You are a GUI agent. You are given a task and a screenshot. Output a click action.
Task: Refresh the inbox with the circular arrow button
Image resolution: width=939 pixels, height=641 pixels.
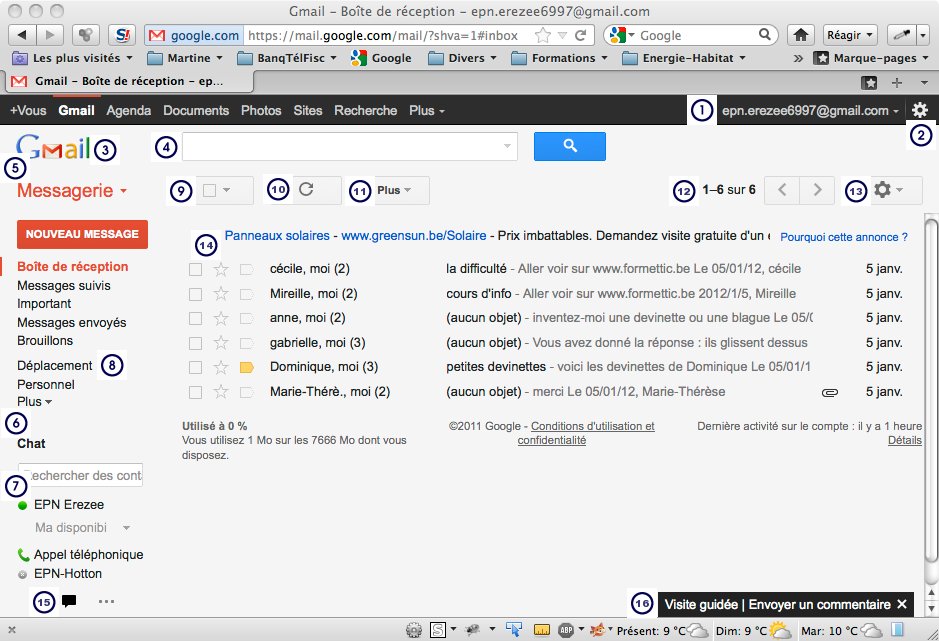click(306, 190)
